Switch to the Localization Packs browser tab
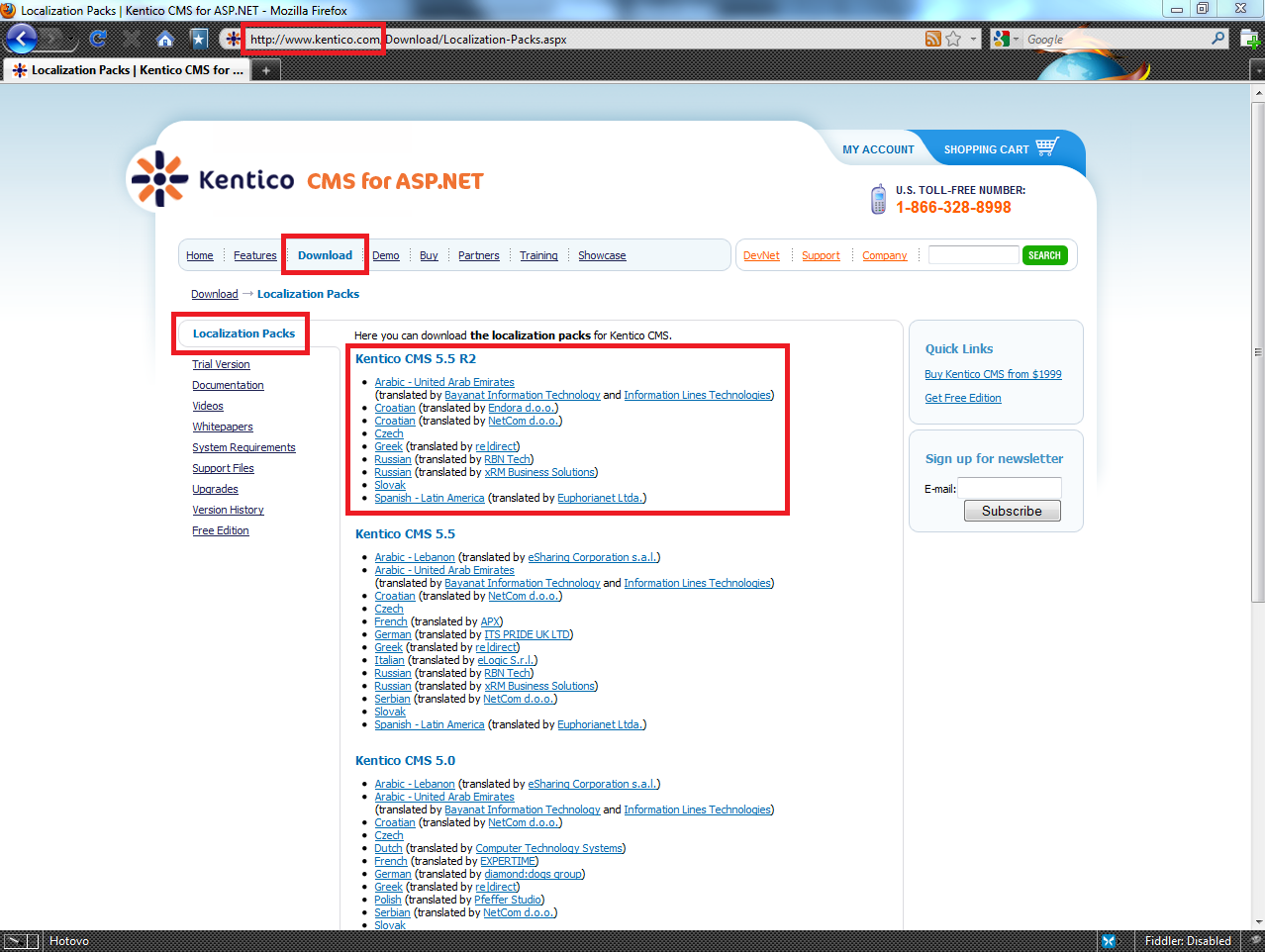 (127, 70)
